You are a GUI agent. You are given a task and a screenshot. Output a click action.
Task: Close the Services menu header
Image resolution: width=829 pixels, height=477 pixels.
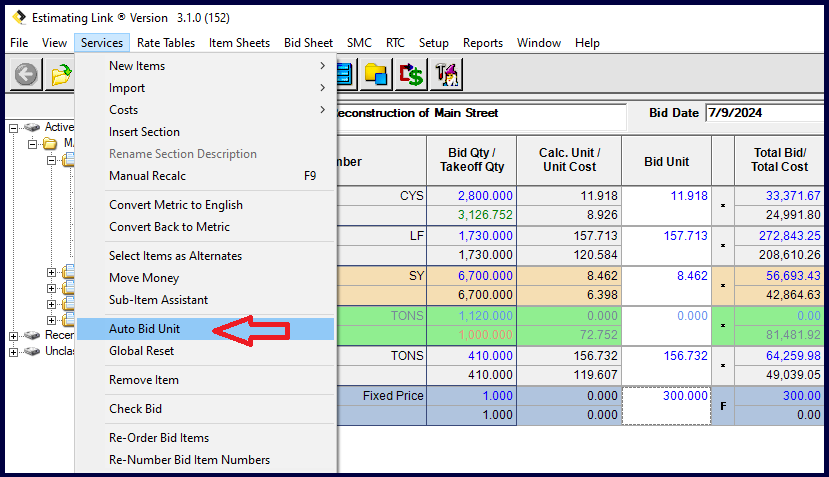pyautogui.click(x=102, y=43)
